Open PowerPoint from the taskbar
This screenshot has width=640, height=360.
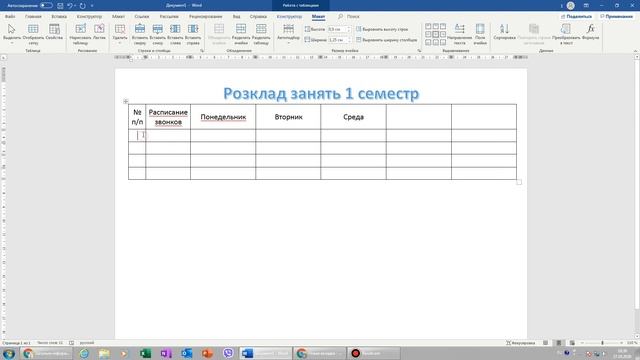[207, 353]
